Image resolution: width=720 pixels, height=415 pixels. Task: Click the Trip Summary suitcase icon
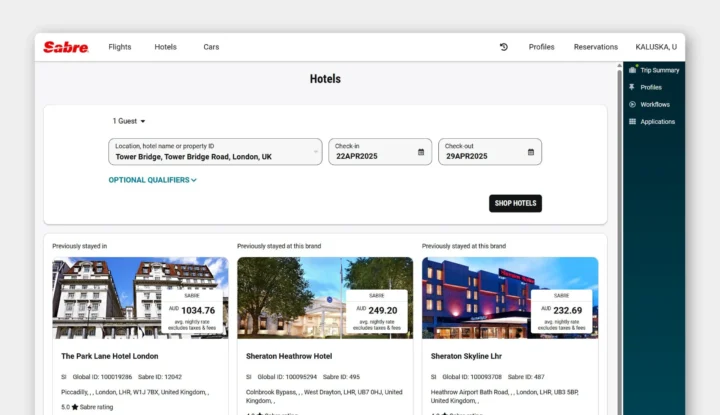(x=632, y=70)
